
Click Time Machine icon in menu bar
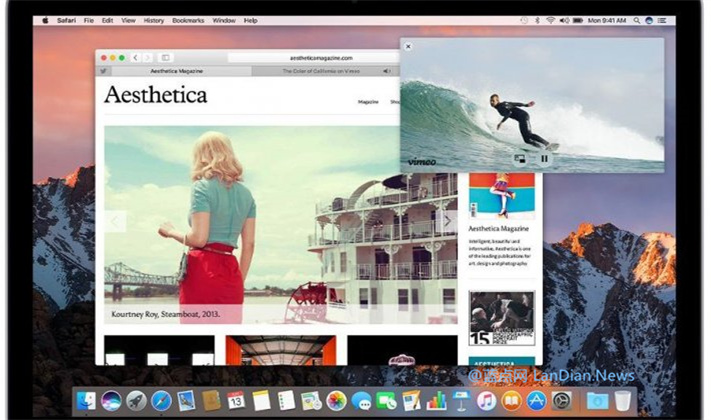pos(524,20)
